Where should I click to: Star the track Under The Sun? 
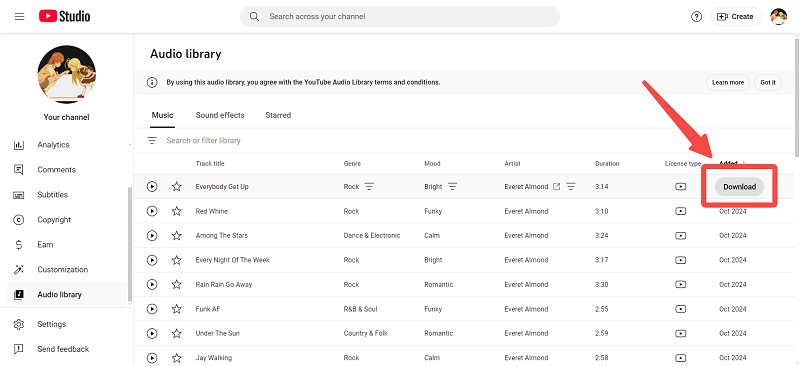coord(177,333)
